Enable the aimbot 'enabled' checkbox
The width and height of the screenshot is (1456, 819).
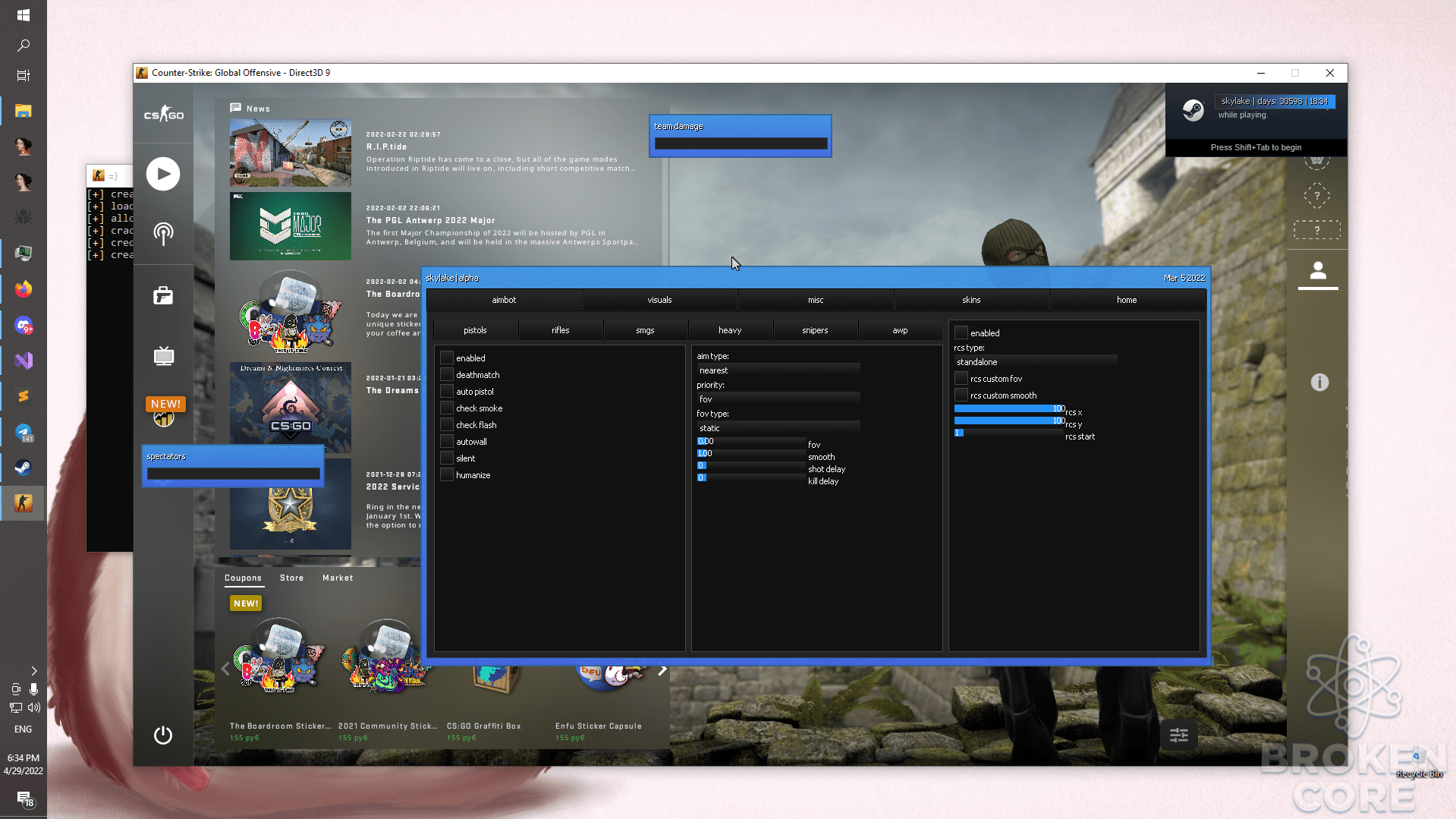(x=447, y=358)
